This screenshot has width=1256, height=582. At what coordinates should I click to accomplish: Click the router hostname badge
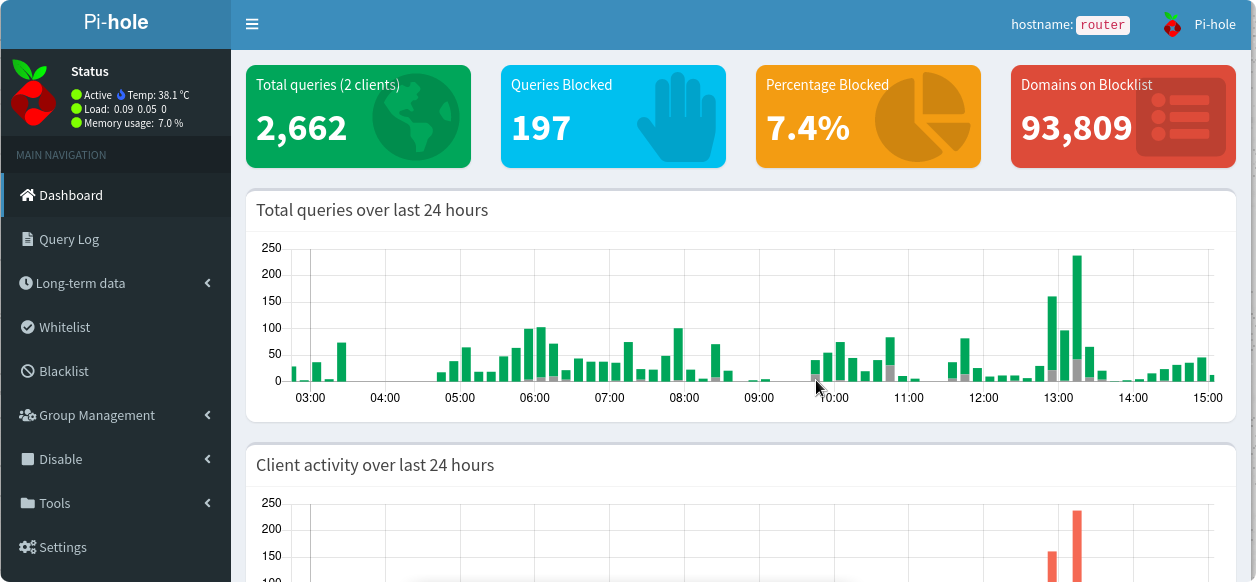1103,25
